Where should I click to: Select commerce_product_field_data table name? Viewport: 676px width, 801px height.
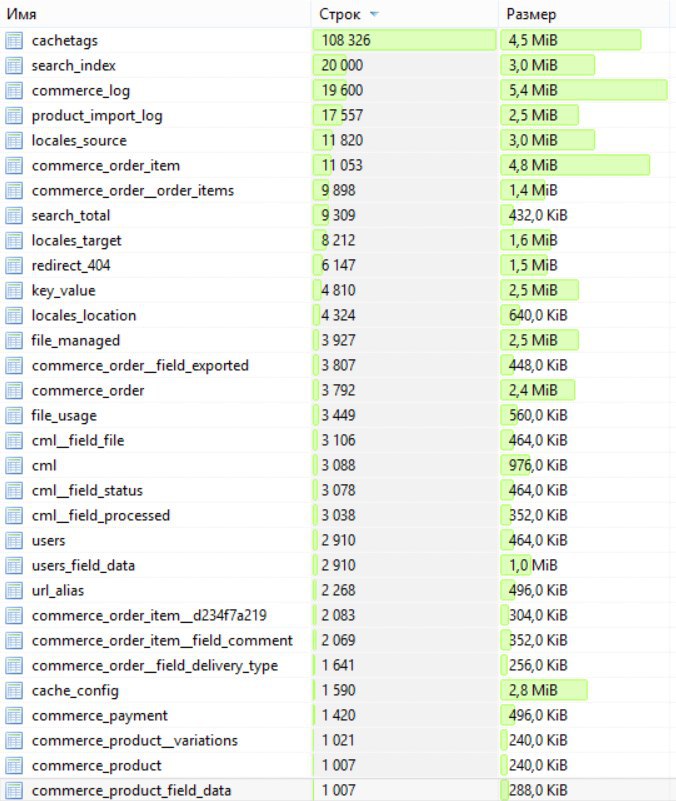pos(131,791)
